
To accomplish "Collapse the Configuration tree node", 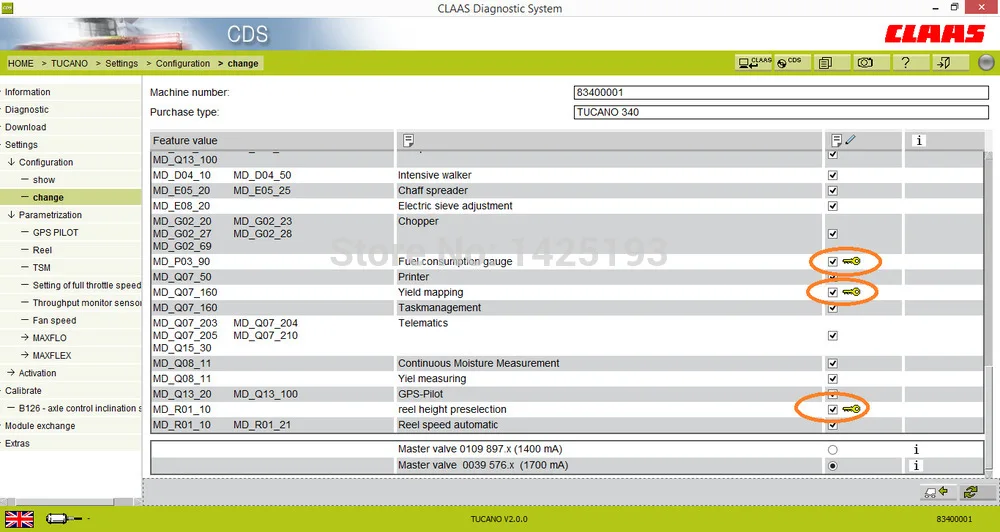I will pyautogui.click(x=11, y=162).
